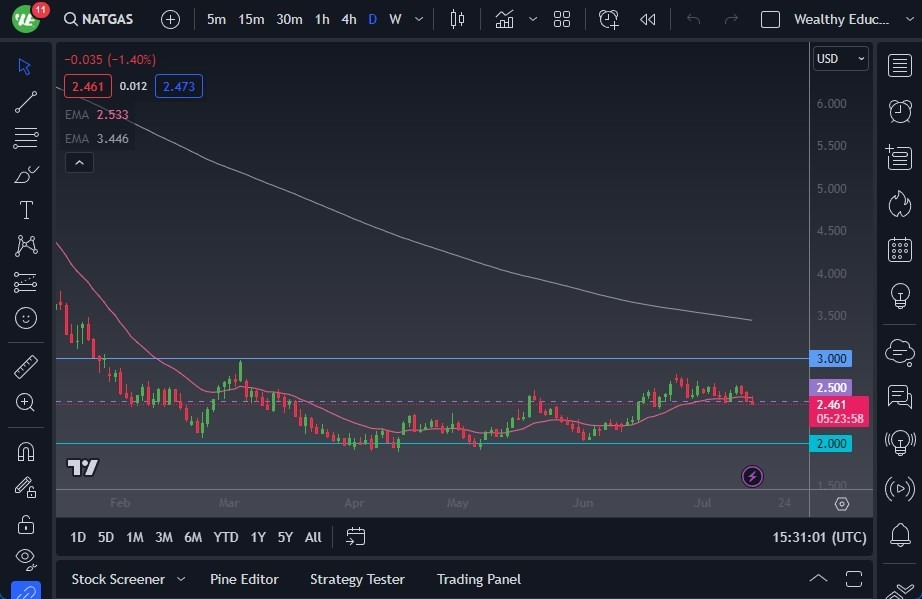The height and width of the screenshot is (599, 922).
Task: Open the Strategy Tester tab
Action: tap(357, 579)
